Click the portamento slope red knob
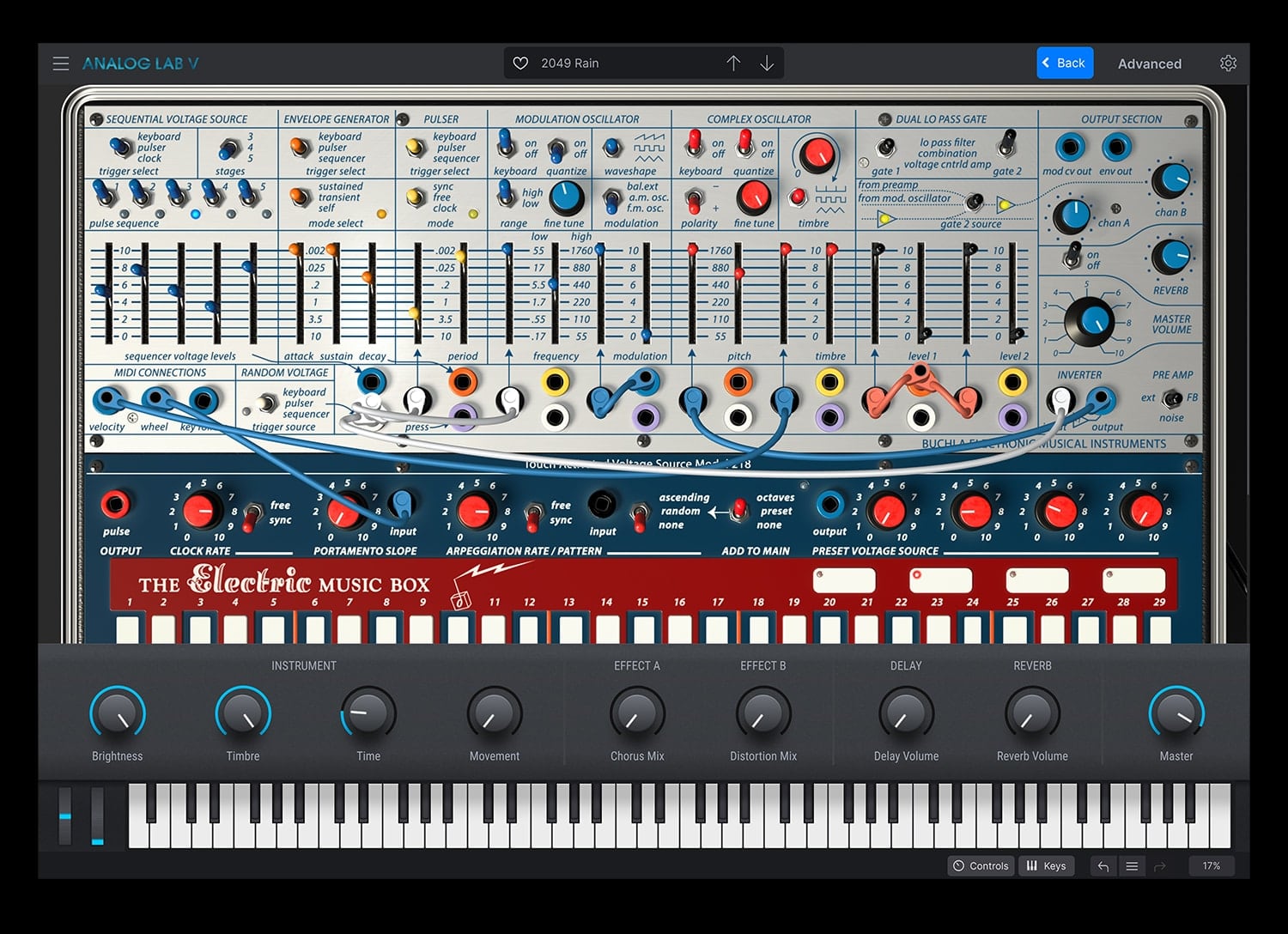Viewport: 1288px width, 934px height. click(x=344, y=511)
